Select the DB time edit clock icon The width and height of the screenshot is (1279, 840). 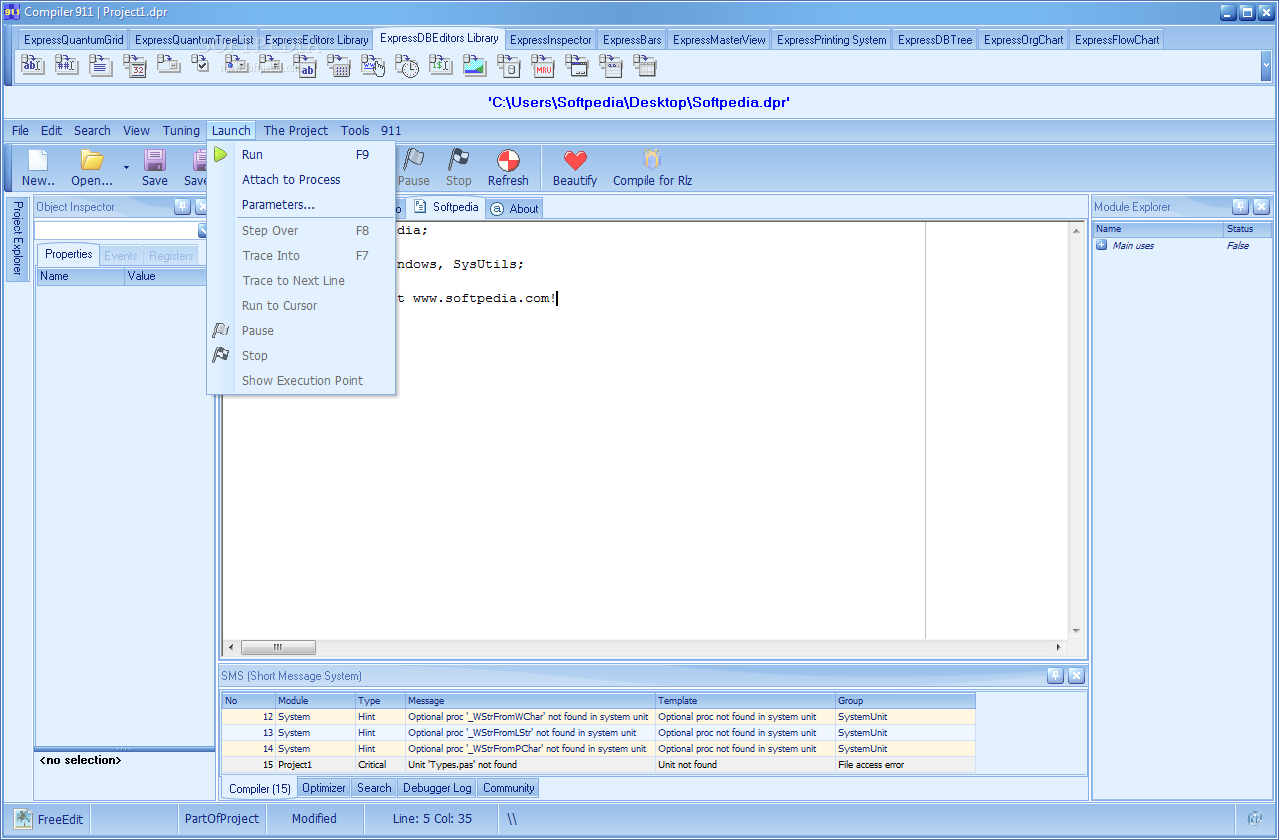tap(407, 66)
